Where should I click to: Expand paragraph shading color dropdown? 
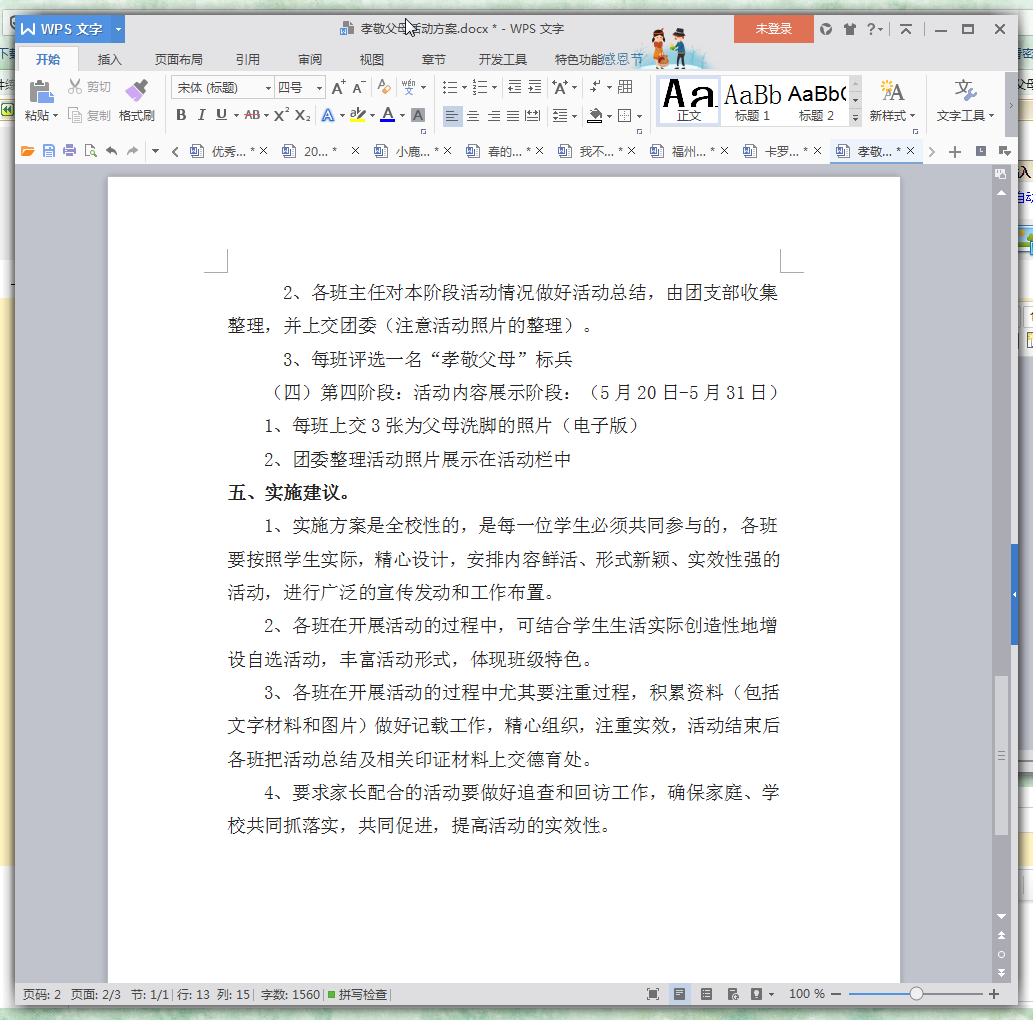(609, 117)
